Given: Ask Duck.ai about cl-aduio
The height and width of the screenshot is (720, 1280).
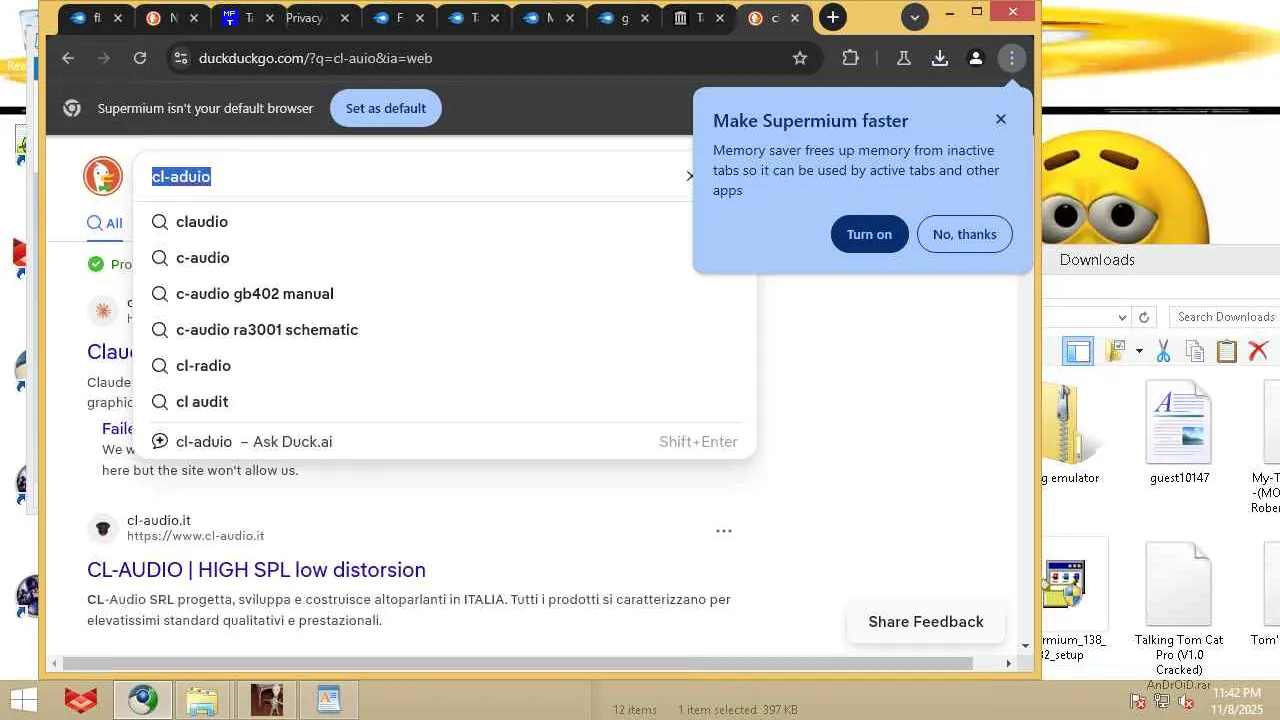Looking at the screenshot, I should (x=444, y=442).
